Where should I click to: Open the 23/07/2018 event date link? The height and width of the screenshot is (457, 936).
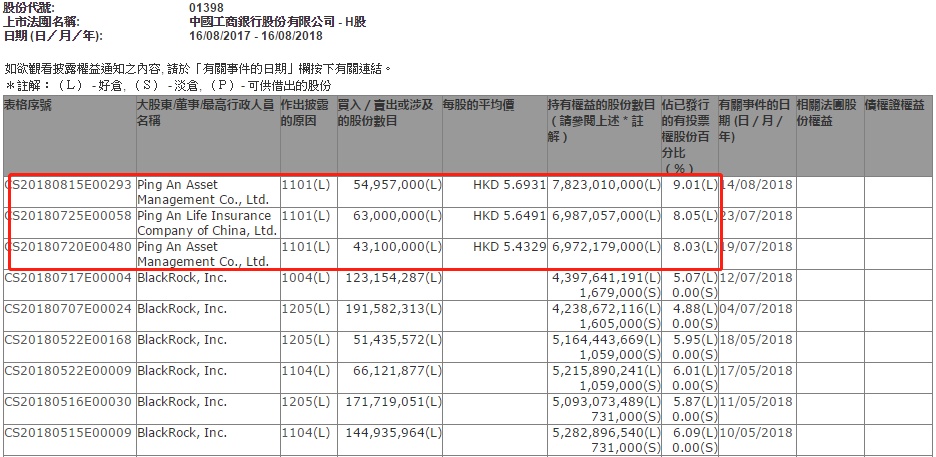point(757,215)
